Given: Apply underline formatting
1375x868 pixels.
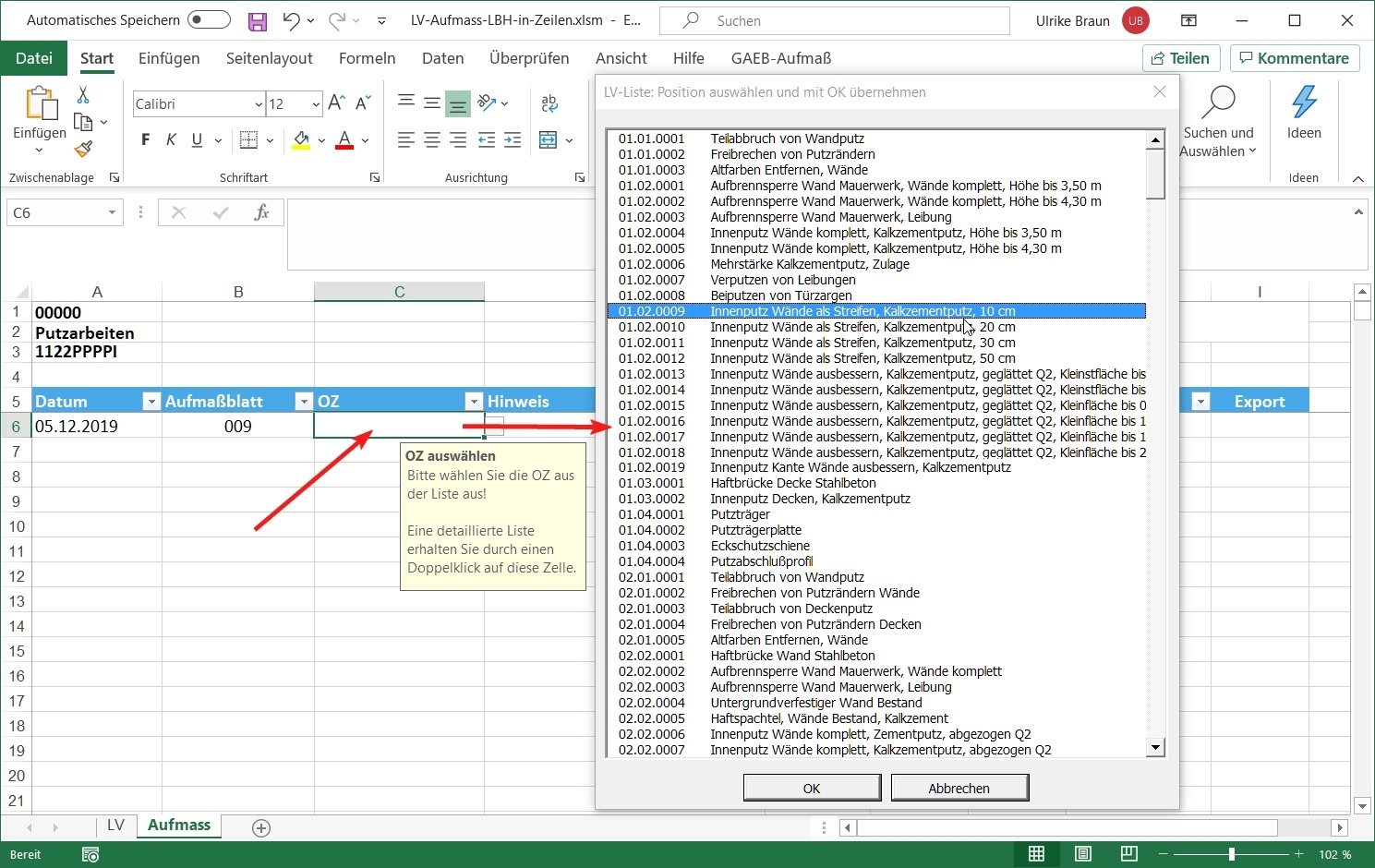Looking at the screenshot, I should coord(195,139).
